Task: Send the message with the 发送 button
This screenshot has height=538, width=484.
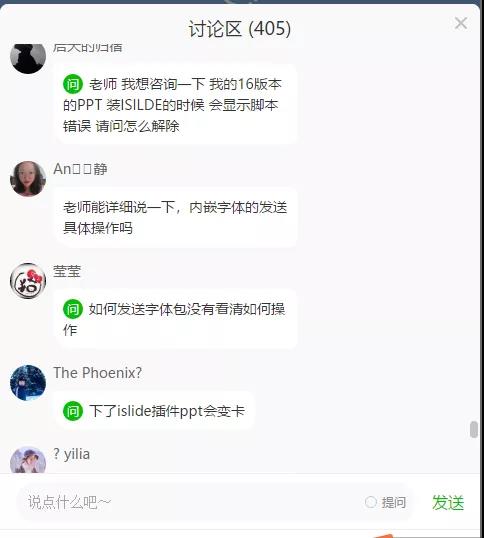Action: (448, 503)
